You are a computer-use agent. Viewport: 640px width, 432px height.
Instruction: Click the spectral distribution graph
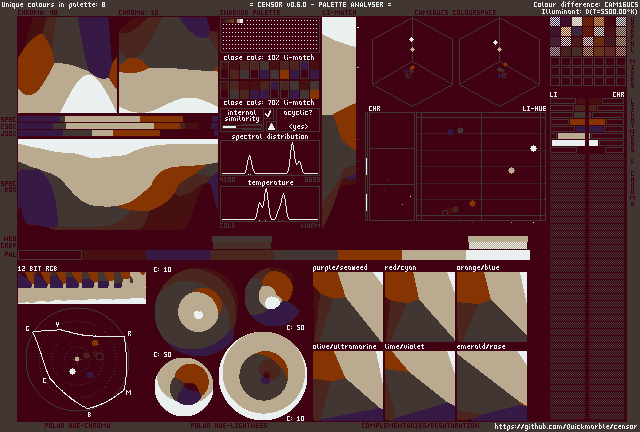(x=270, y=159)
